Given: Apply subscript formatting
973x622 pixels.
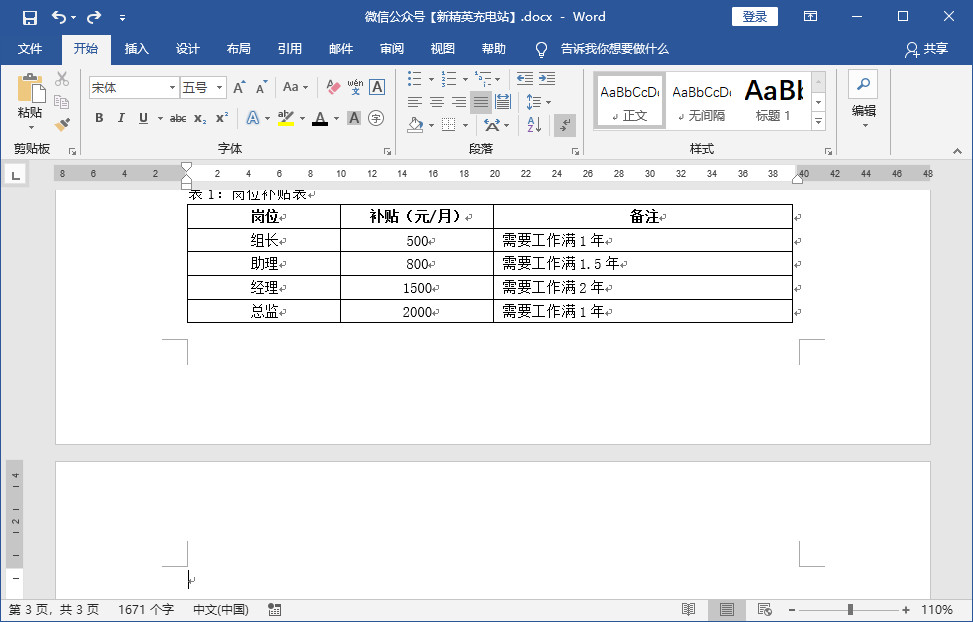Looking at the screenshot, I should (x=199, y=117).
